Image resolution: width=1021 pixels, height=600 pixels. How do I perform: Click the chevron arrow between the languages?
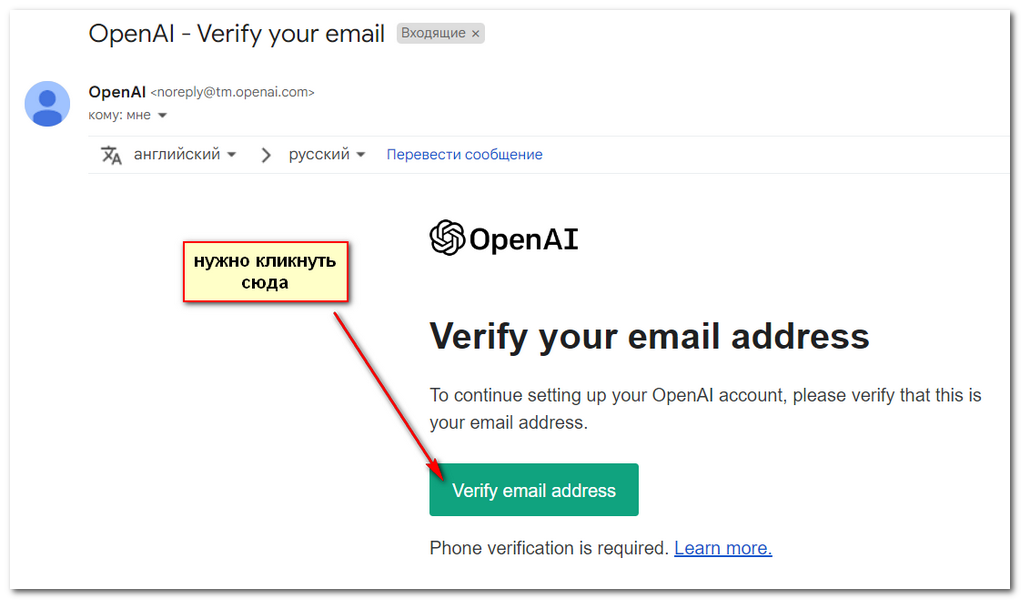[x=265, y=155]
